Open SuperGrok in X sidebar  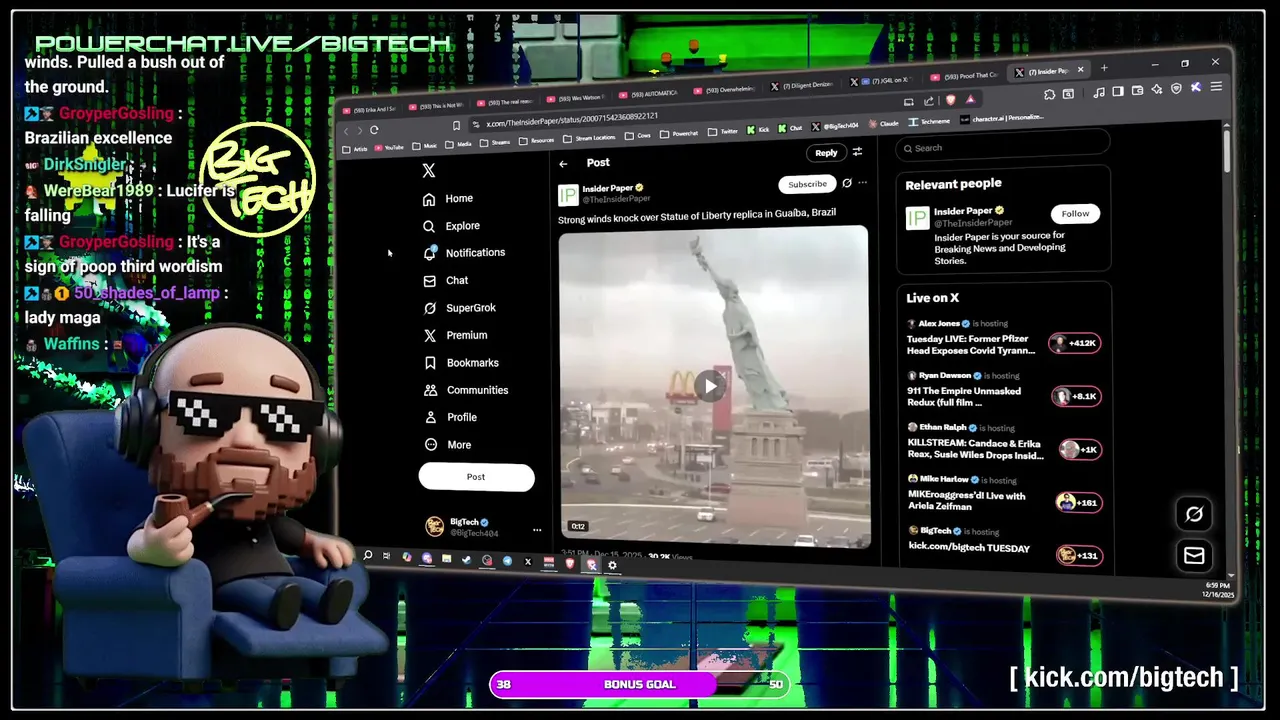[x=459, y=308]
